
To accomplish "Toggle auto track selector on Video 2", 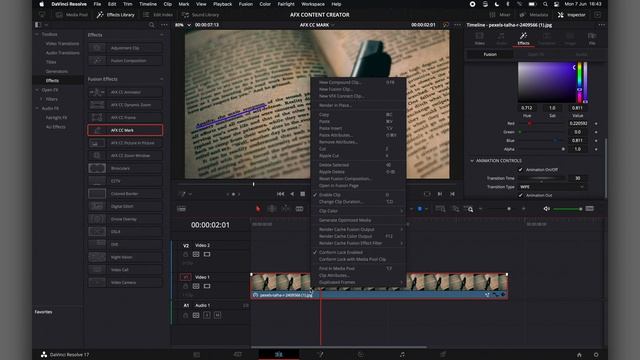I will click(196, 254).
